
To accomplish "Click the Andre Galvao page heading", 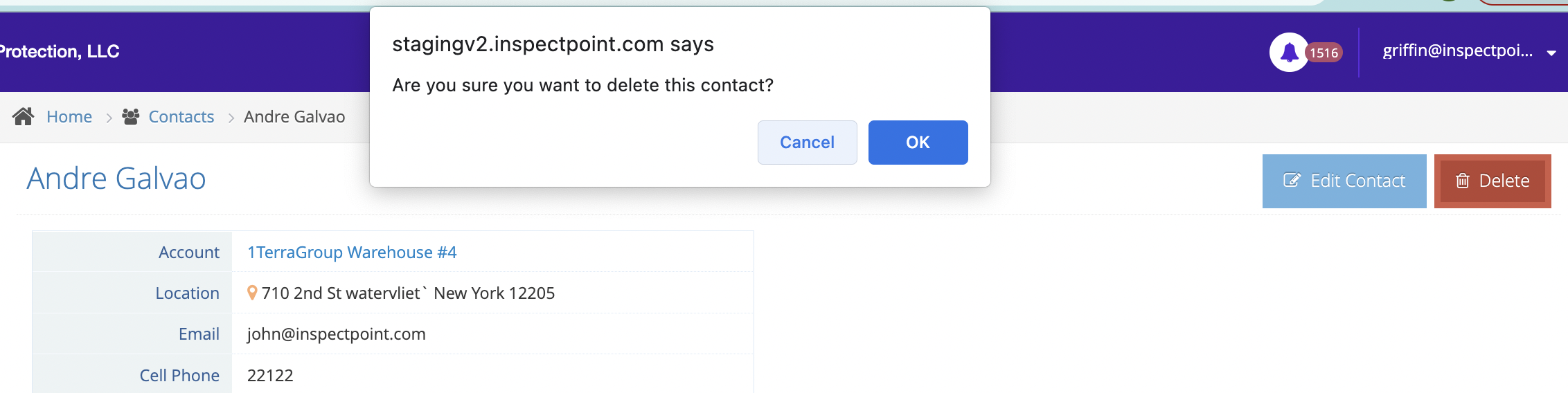I will tap(116, 179).
